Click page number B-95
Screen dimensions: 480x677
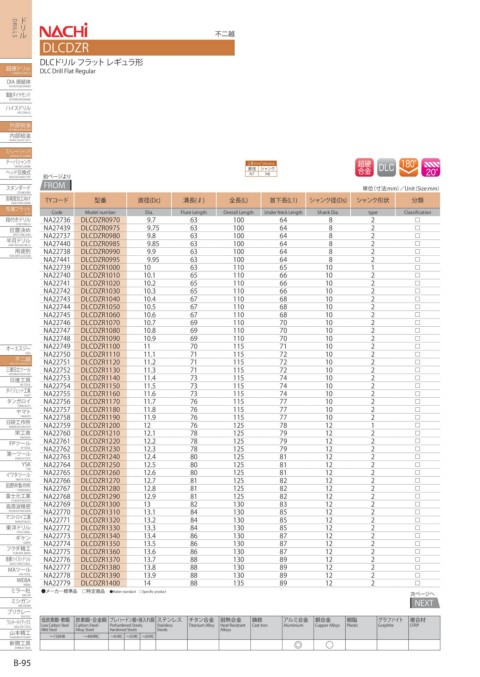pos(22,663)
